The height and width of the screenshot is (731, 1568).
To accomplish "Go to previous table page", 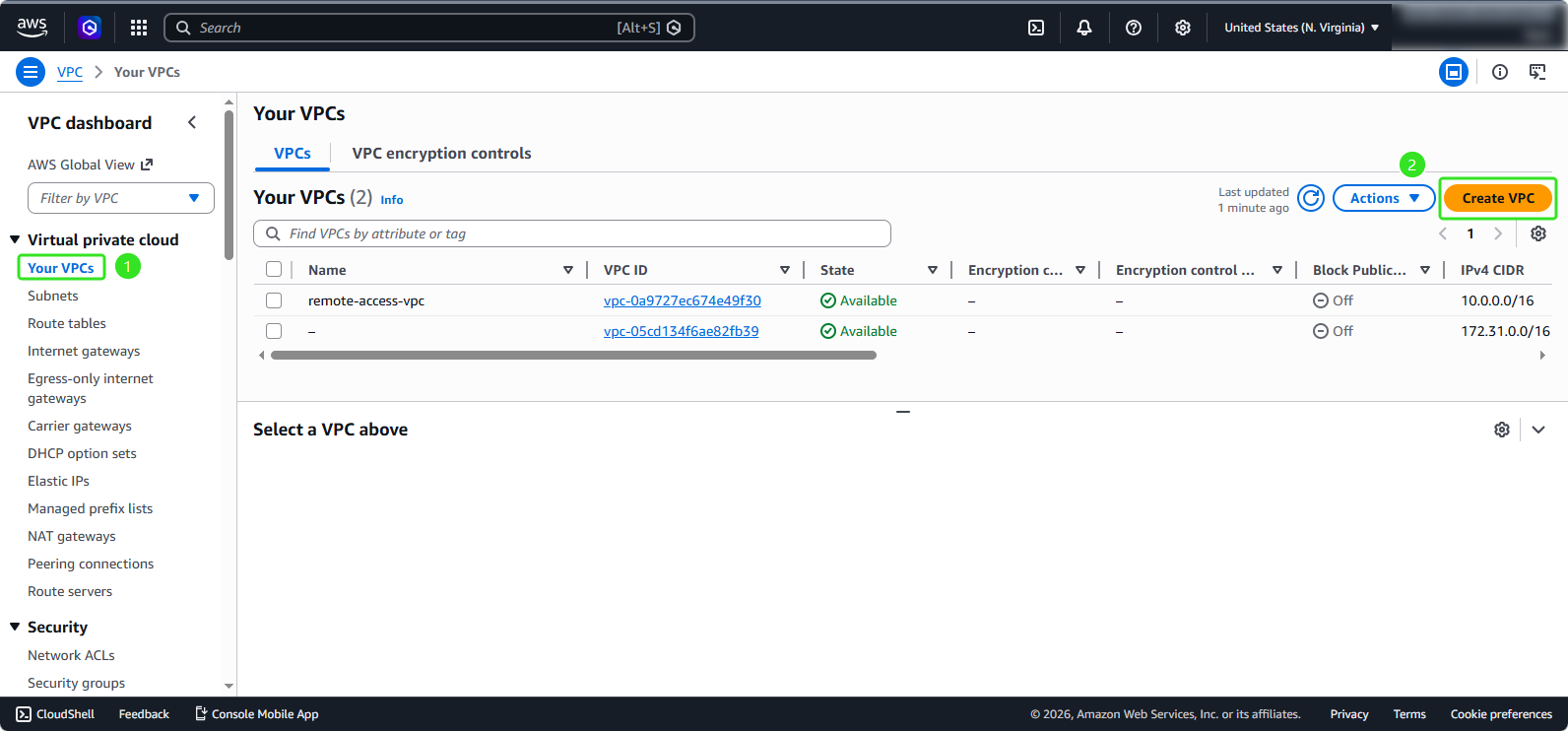I will [x=1443, y=233].
